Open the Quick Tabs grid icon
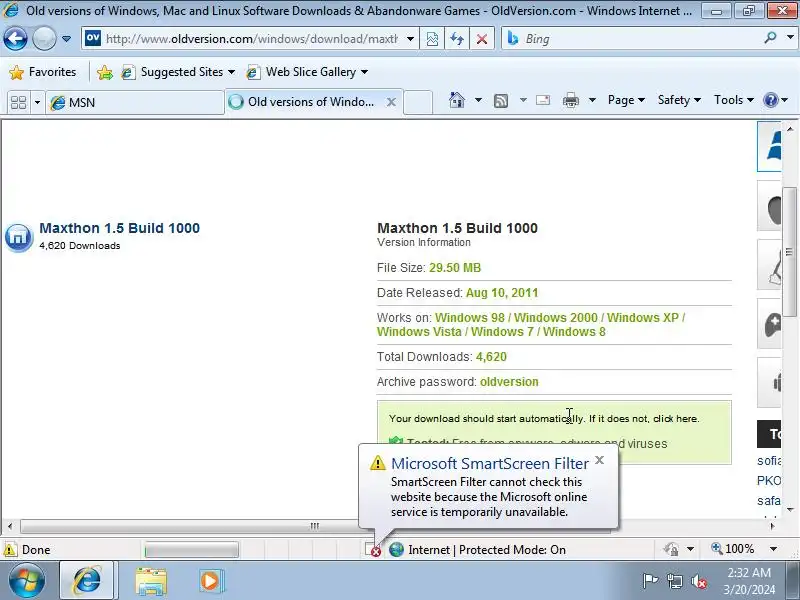Image resolution: width=800 pixels, height=600 pixels. point(18,103)
